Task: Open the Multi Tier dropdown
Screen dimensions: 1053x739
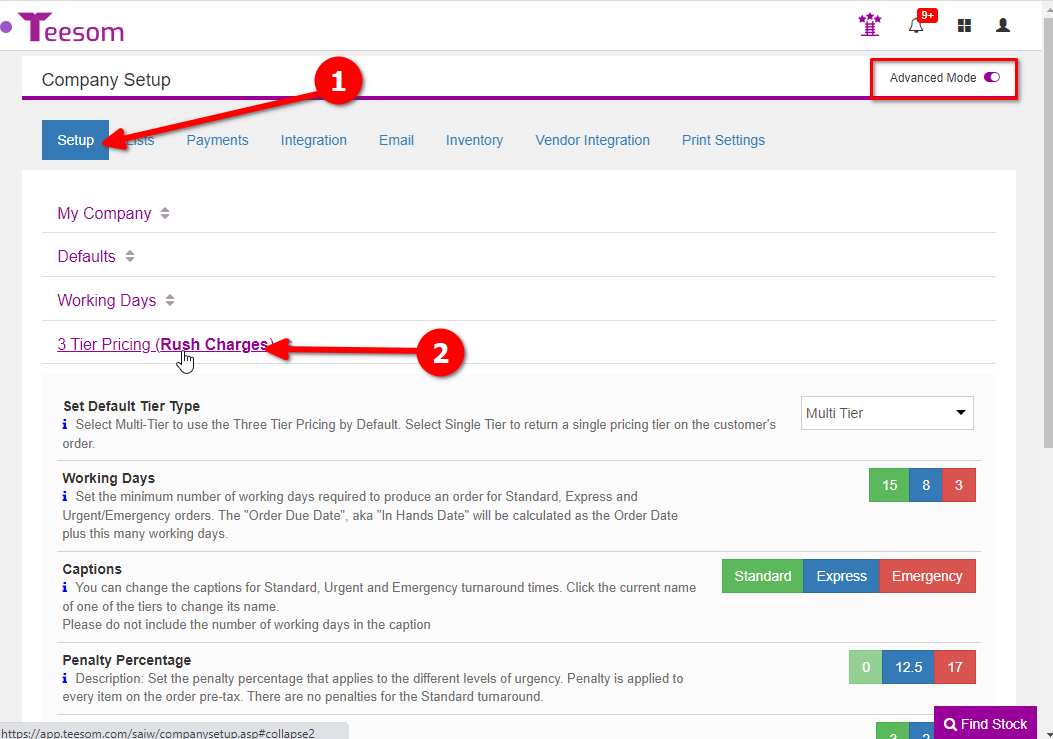Action: pyautogui.click(x=887, y=413)
